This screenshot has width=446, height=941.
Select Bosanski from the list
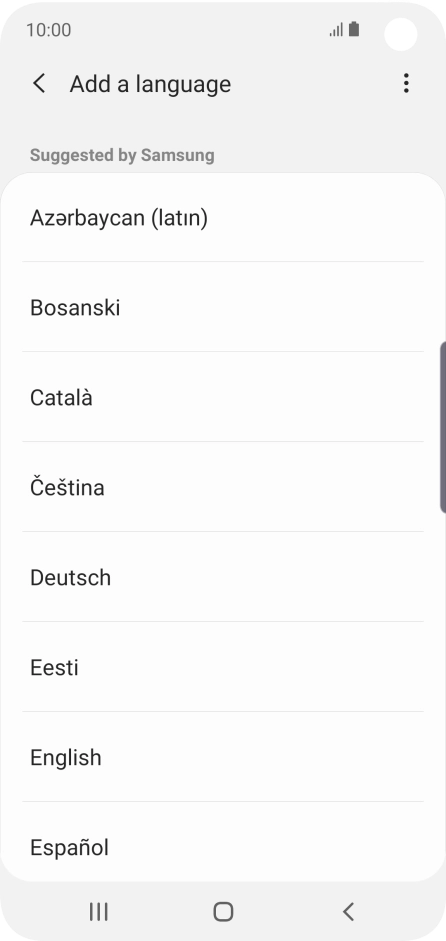[x=223, y=307]
